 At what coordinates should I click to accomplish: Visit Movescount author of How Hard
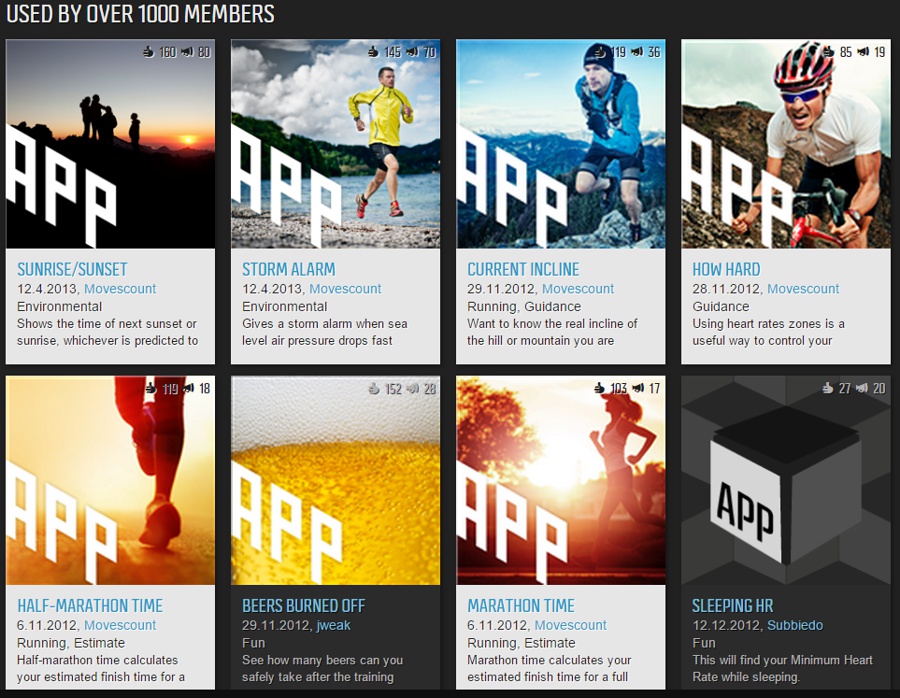pyautogui.click(x=803, y=289)
